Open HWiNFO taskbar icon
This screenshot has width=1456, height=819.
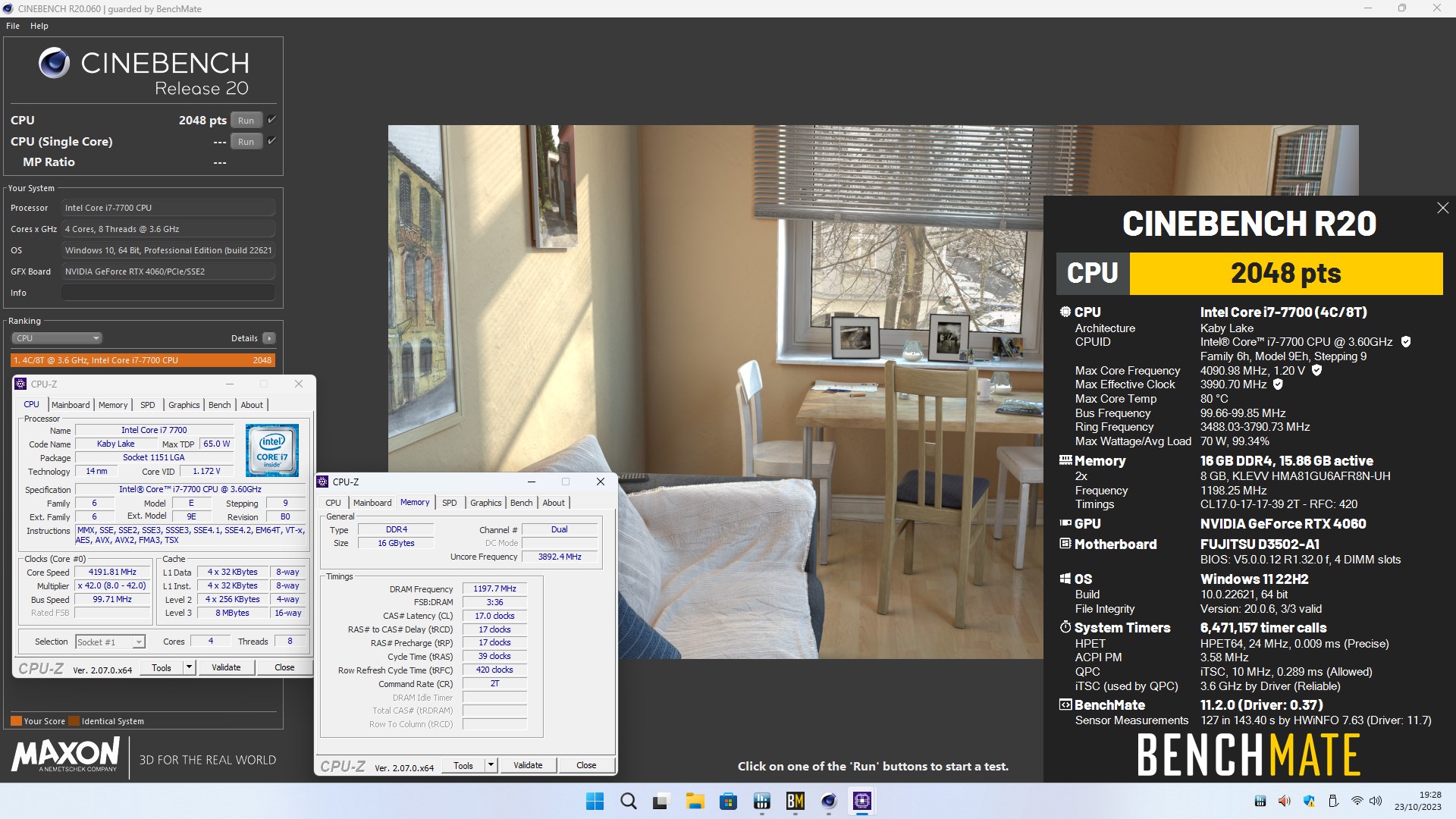click(762, 802)
